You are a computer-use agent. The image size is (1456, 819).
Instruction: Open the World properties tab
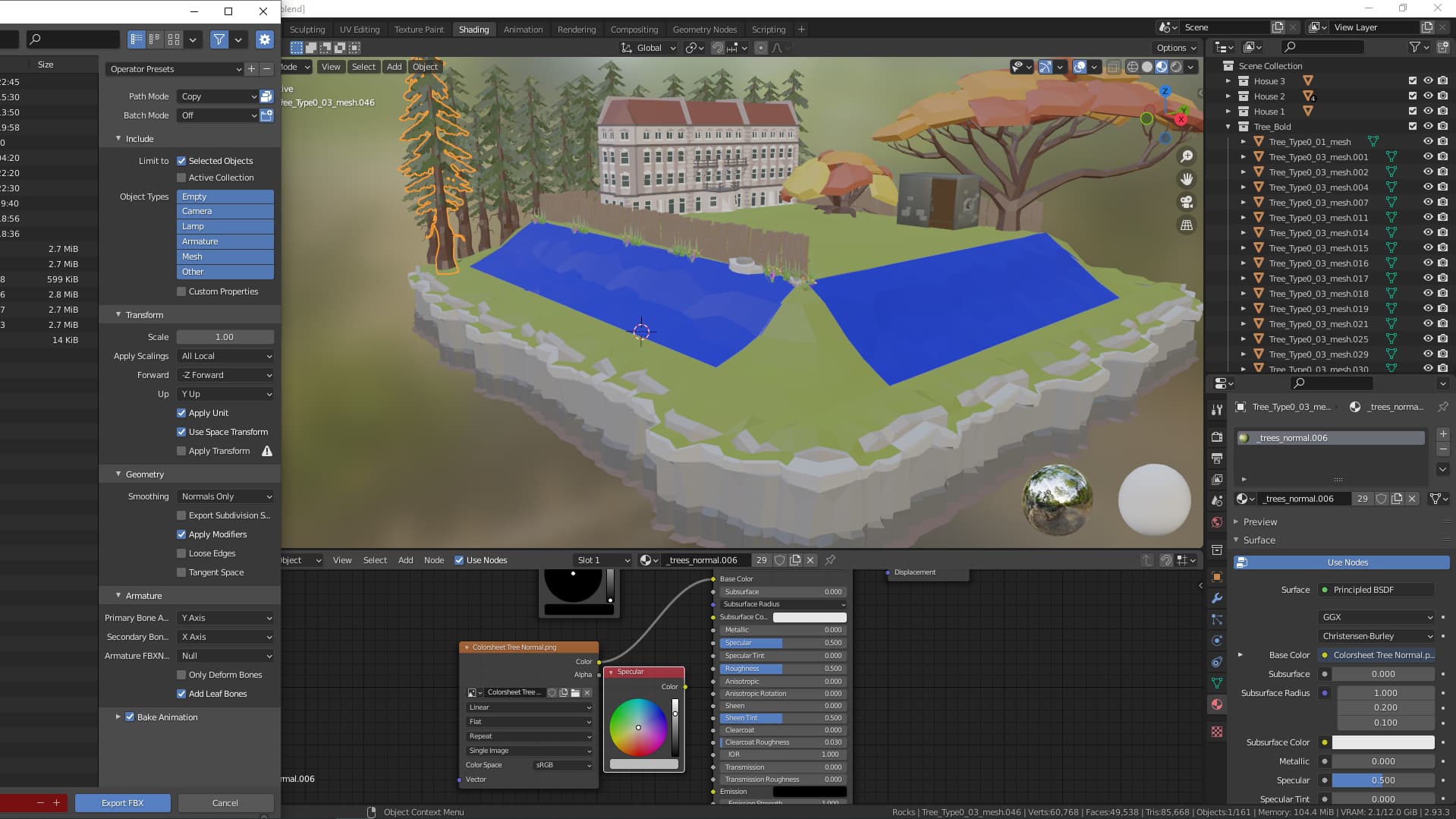click(1217, 522)
